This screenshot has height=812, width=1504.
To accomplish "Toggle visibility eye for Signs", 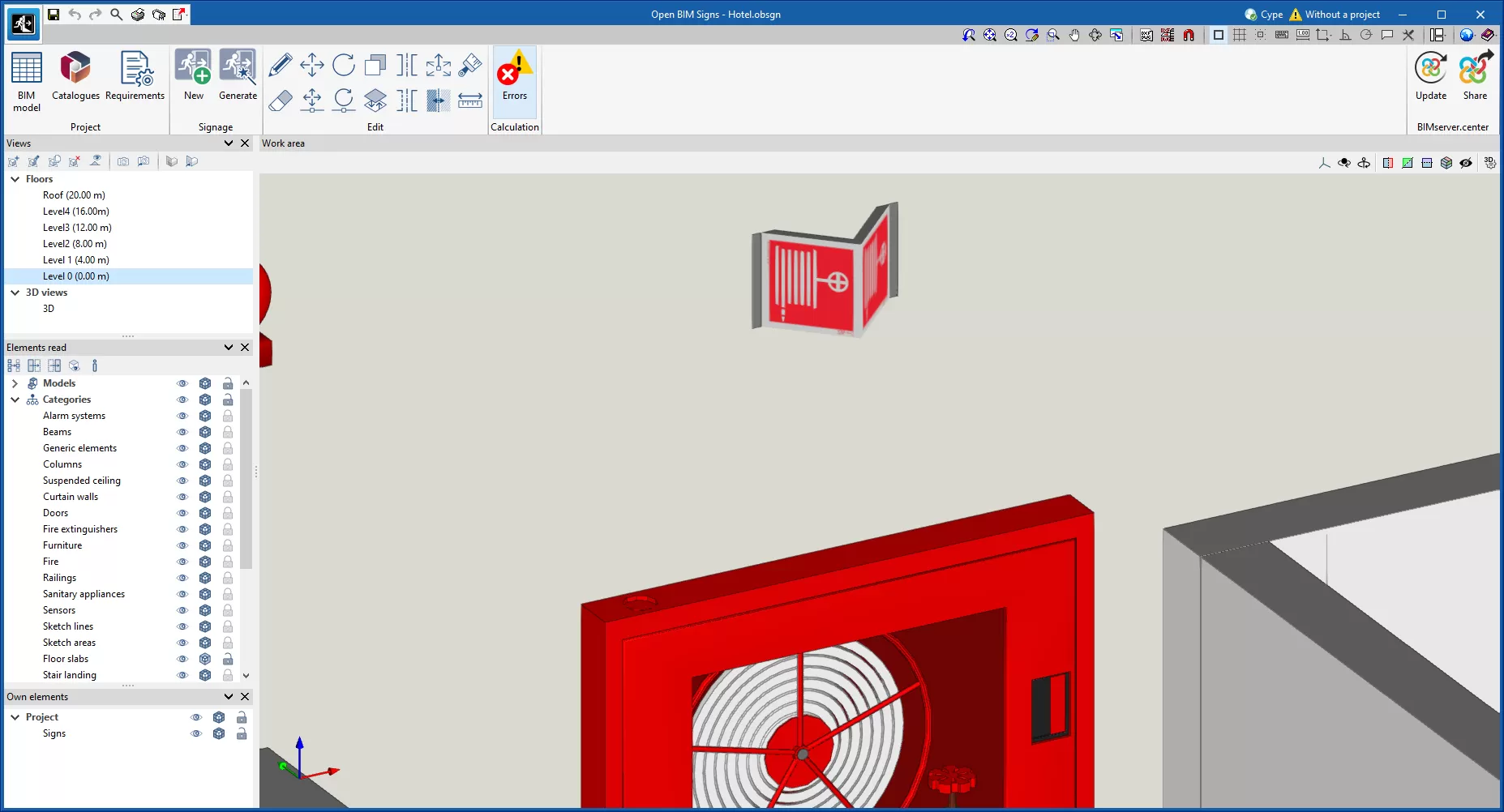I will point(196,733).
